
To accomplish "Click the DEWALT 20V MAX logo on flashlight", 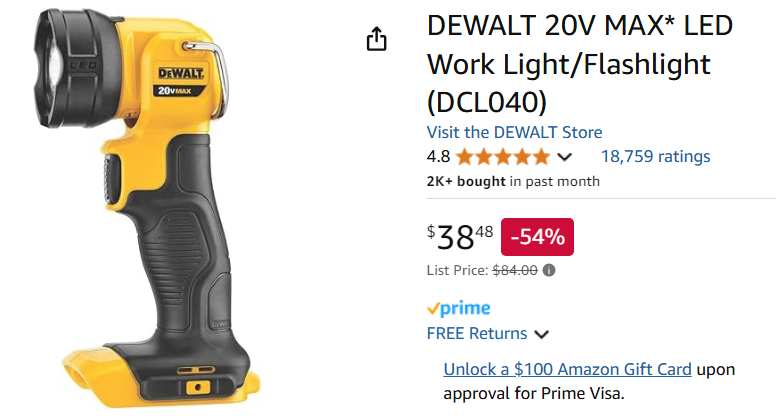I will pyautogui.click(x=180, y=81).
